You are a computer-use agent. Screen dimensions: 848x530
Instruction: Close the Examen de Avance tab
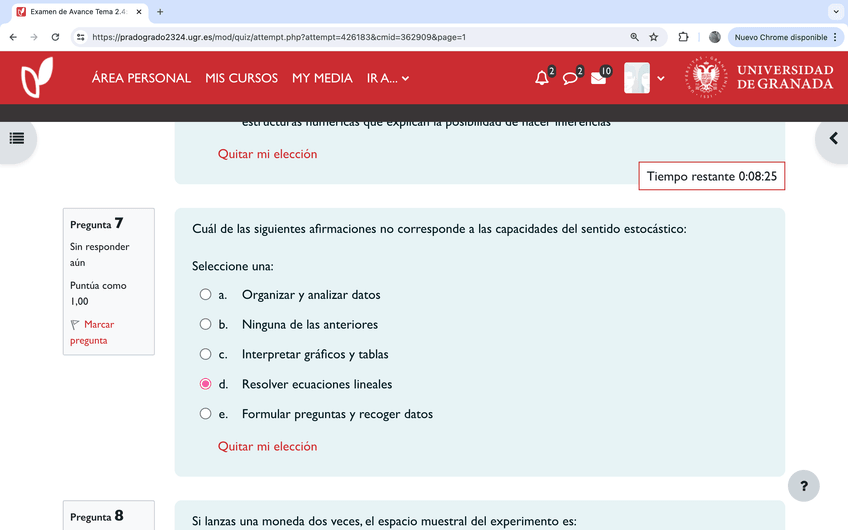click(139, 11)
